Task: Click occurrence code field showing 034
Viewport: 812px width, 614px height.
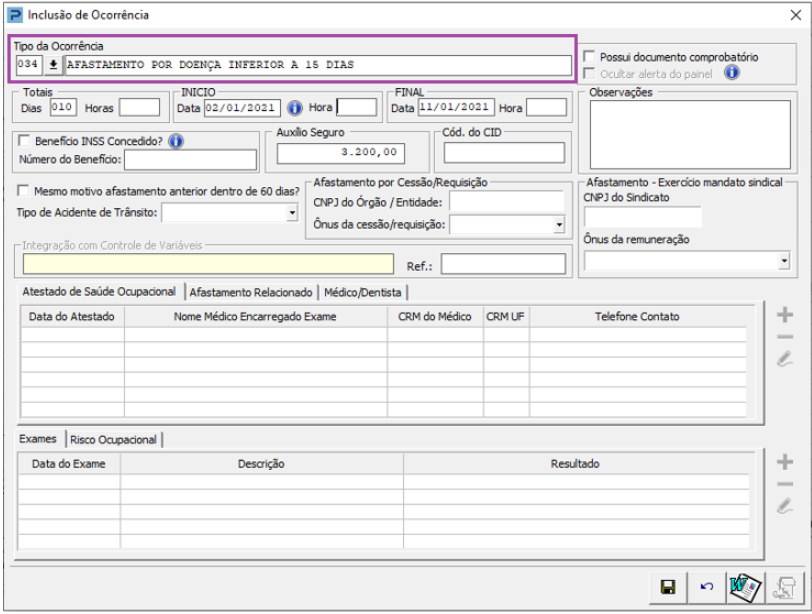Action: point(28,65)
